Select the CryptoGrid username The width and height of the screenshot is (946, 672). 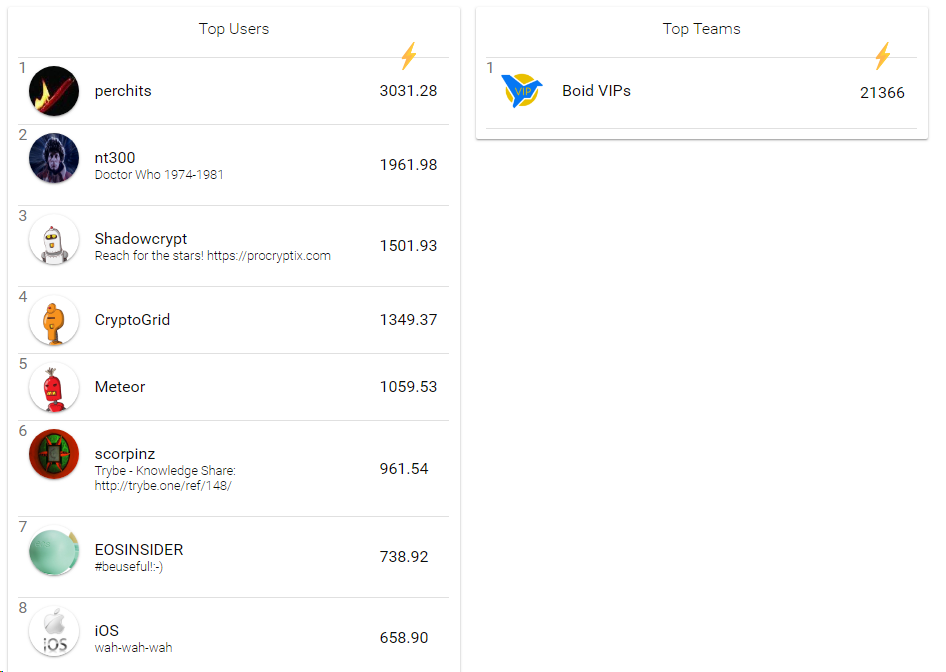point(132,320)
